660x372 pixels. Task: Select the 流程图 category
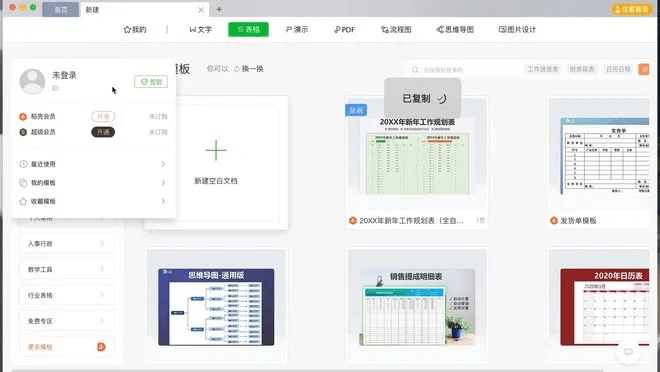point(396,29)
